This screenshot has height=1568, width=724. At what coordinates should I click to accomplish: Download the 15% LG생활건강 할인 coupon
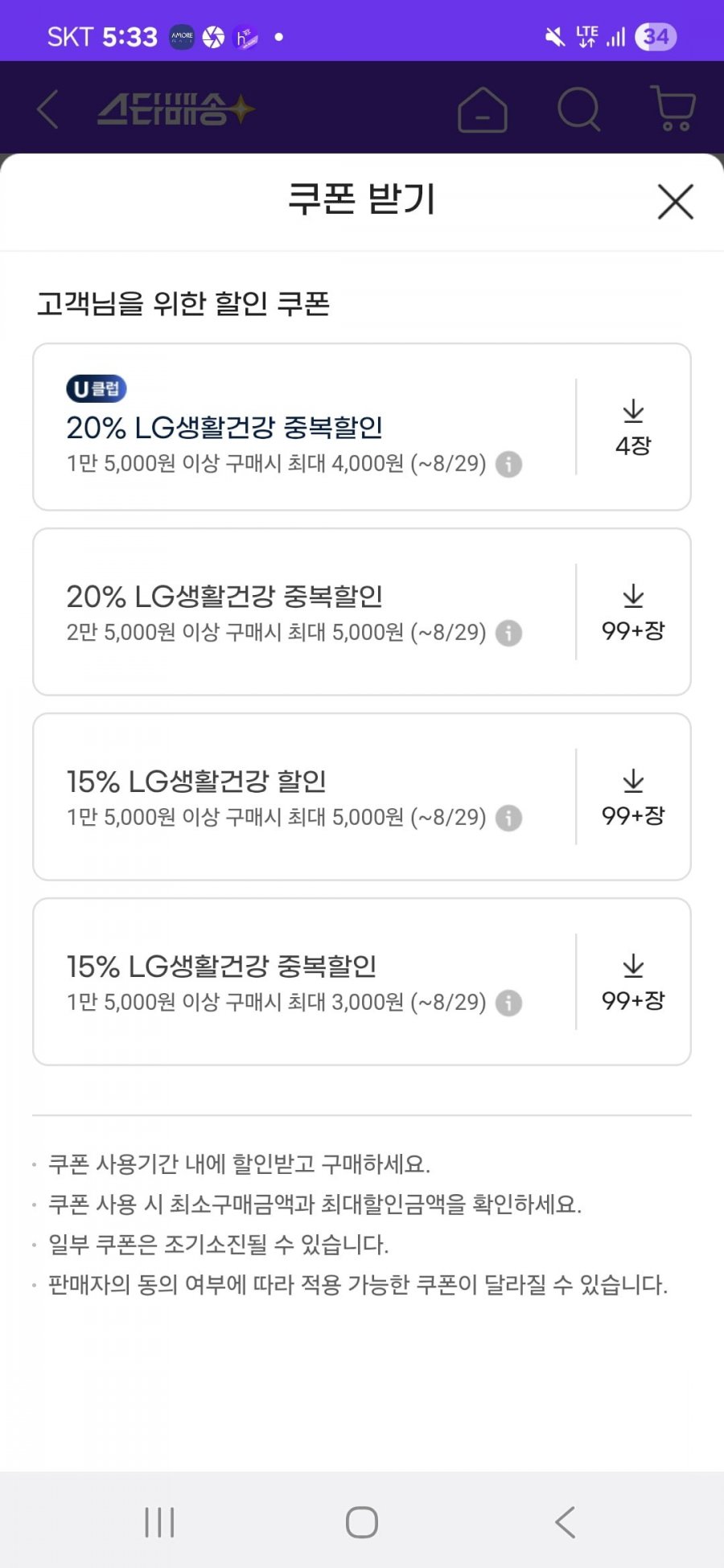coord(633,797)
